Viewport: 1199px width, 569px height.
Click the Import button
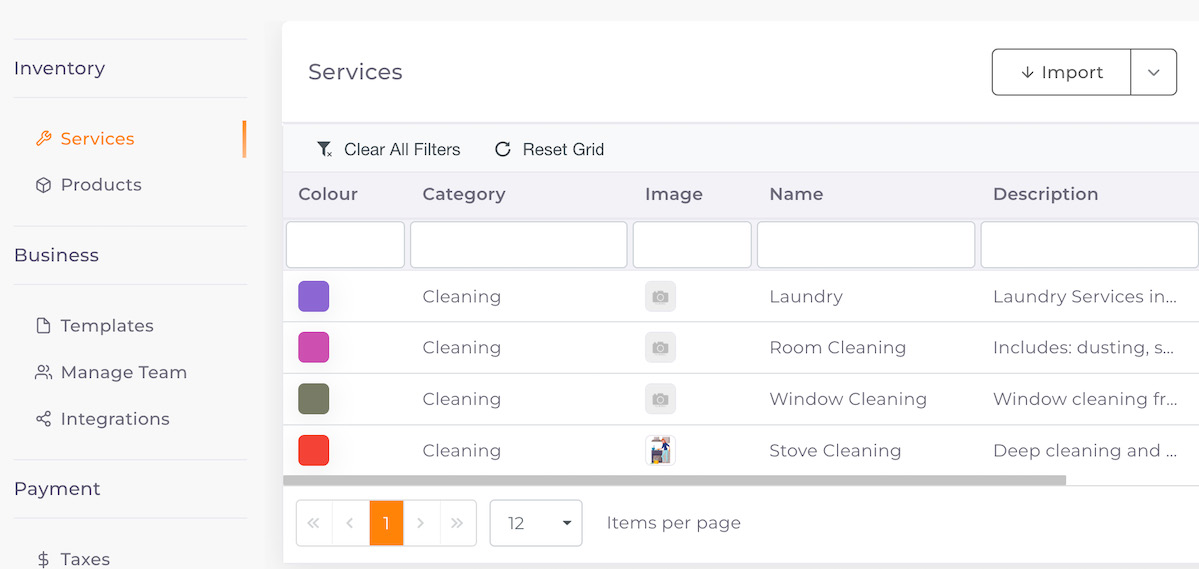(1061, 73)
